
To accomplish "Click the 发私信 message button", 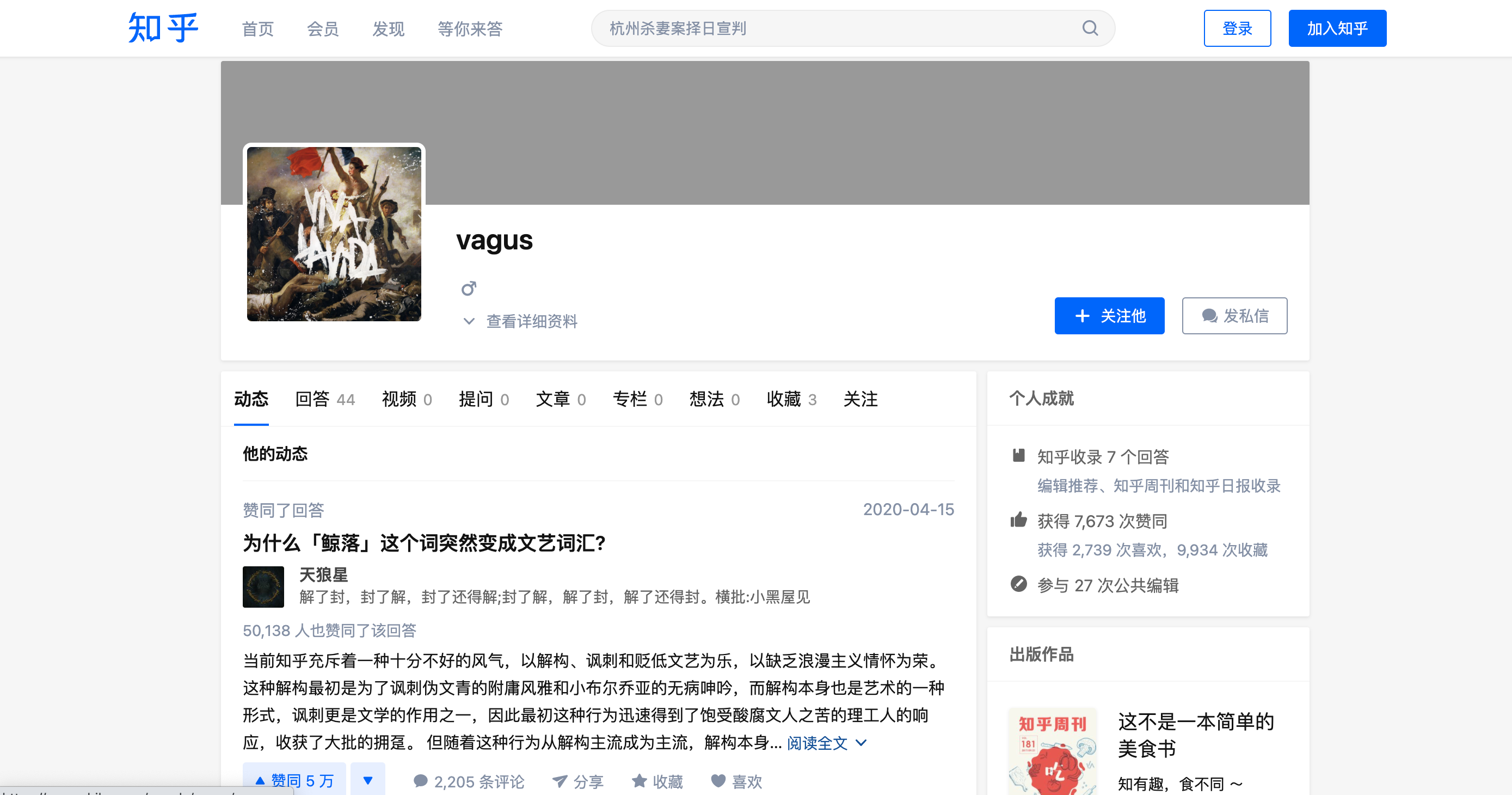I will [1234, 316].
